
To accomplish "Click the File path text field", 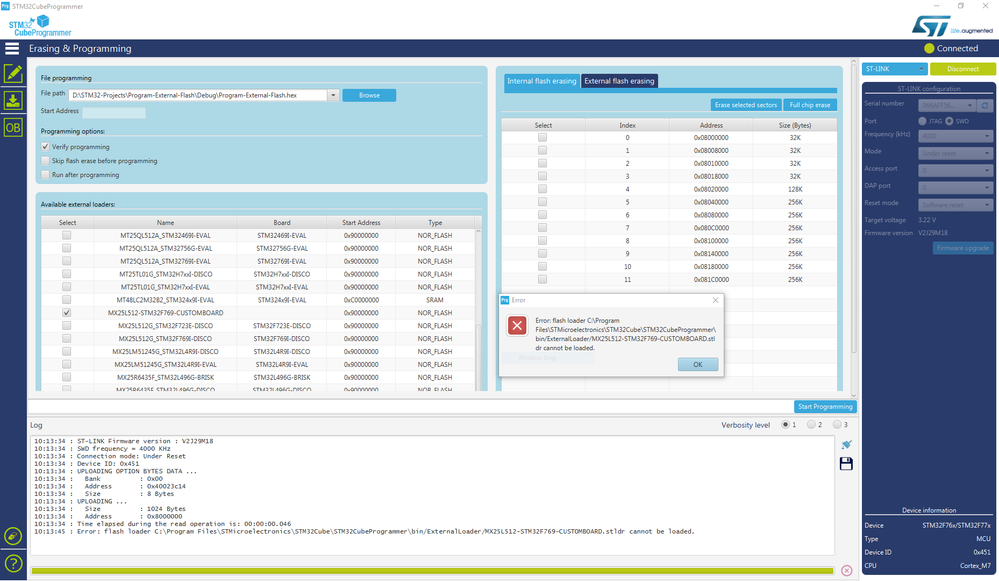I will click(x=199, y=95).
